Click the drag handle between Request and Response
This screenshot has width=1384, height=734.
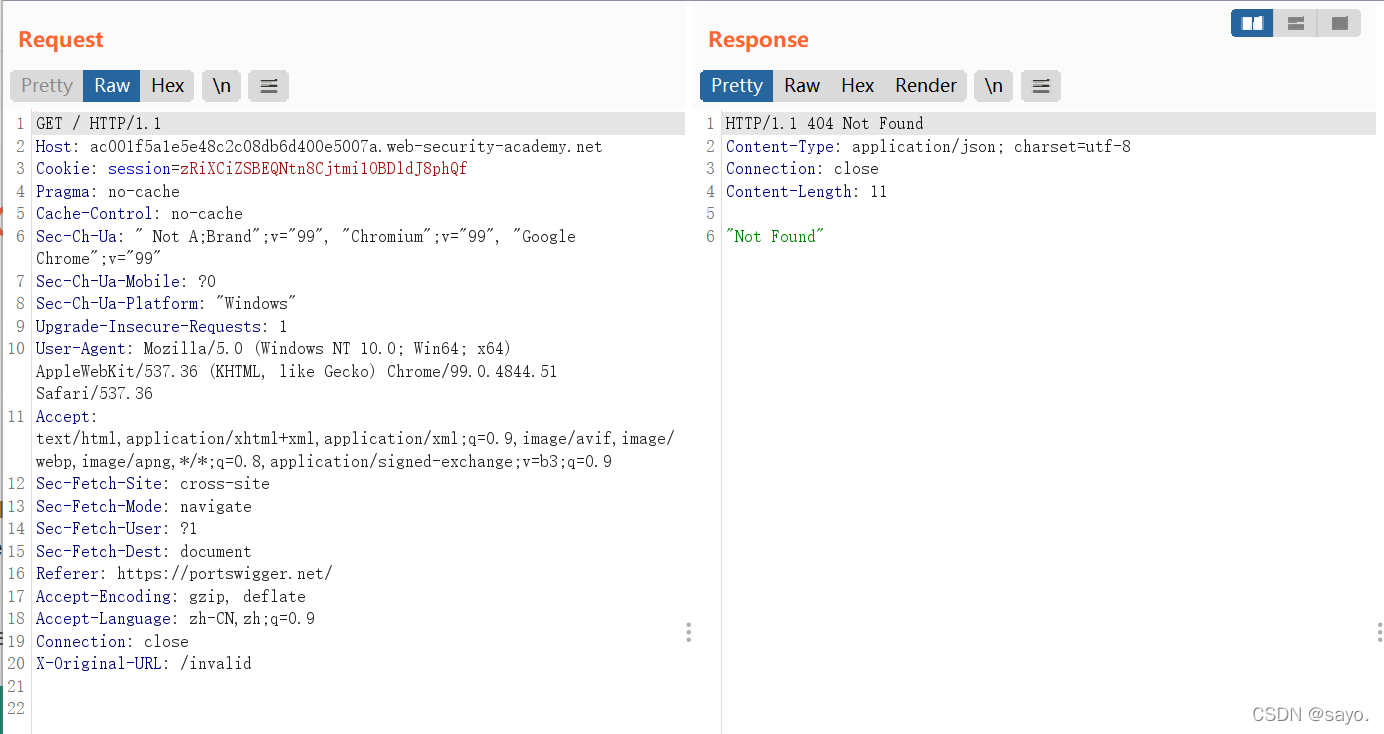[688, 632]
